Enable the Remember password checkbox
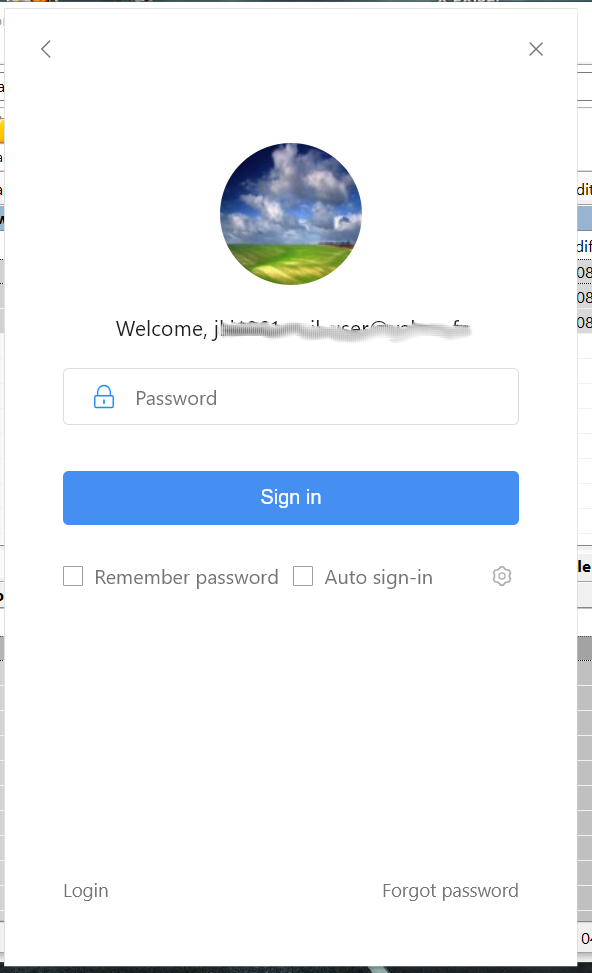The image size is (592, 973). click(73, 576)
